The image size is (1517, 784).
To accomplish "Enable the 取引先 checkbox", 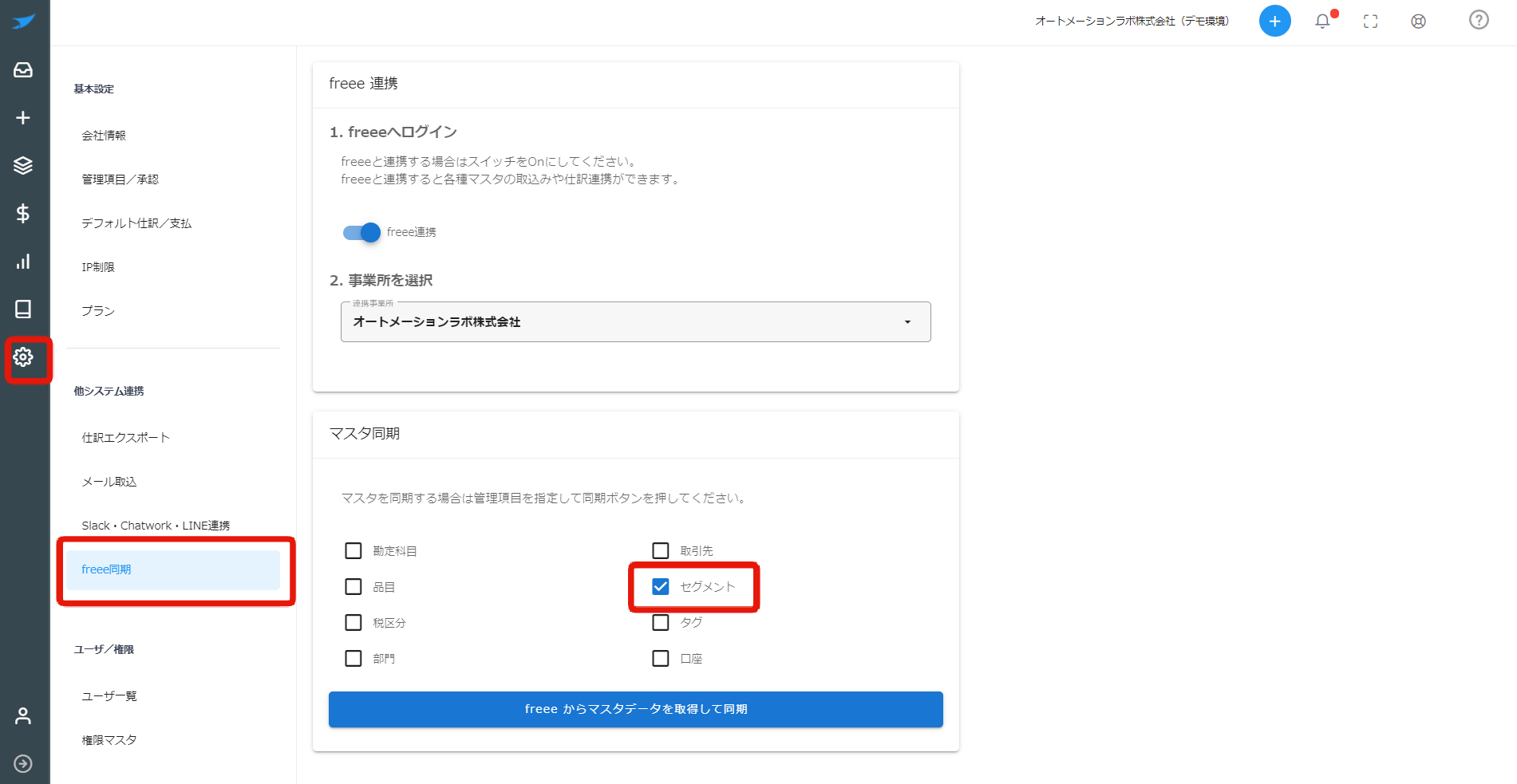I will (661, 551).
